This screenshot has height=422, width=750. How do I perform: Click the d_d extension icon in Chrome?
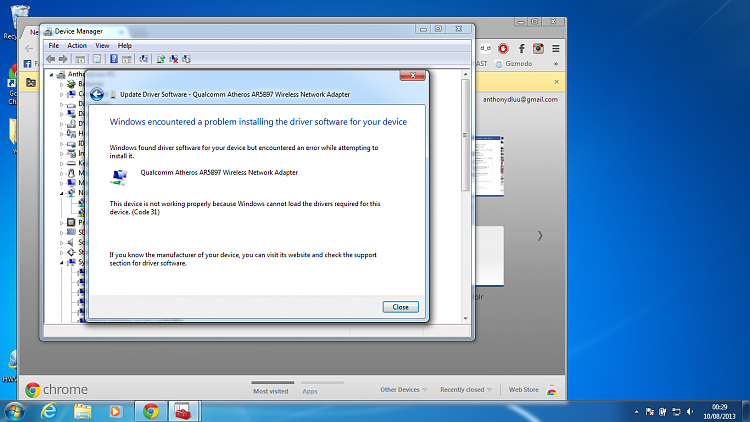point(485,48)
